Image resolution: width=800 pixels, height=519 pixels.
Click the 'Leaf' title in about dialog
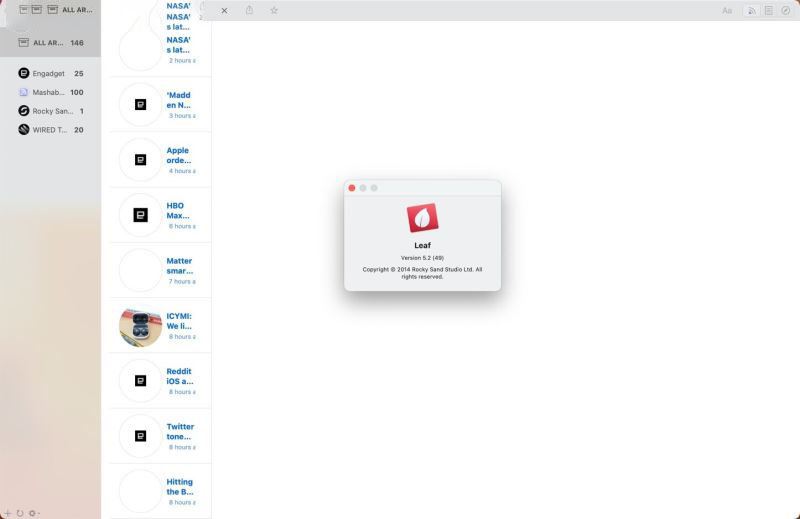[422, 245]
